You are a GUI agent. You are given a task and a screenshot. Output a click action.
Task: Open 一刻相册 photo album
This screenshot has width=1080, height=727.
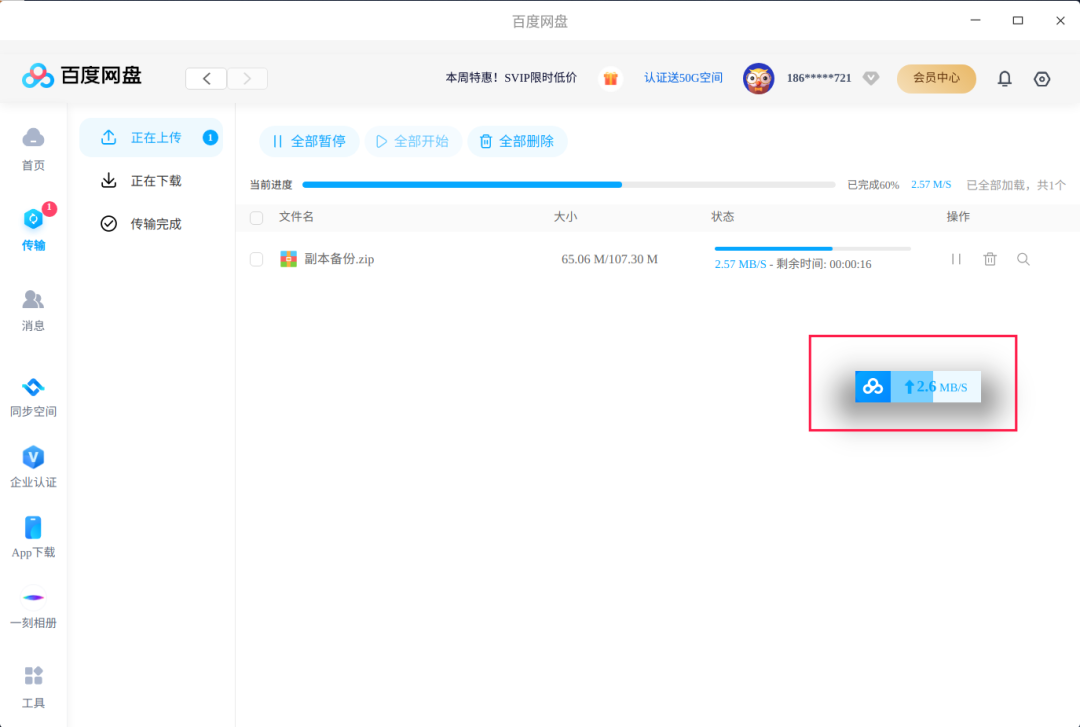pos(33,608)
